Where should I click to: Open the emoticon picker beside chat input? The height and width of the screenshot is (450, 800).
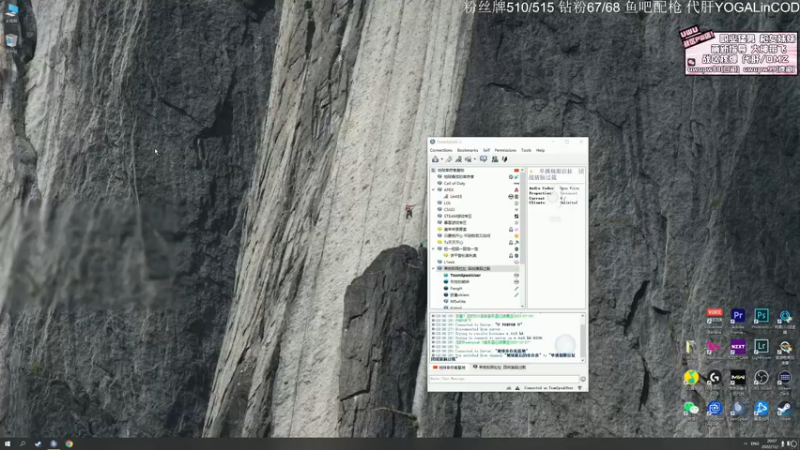583,379
